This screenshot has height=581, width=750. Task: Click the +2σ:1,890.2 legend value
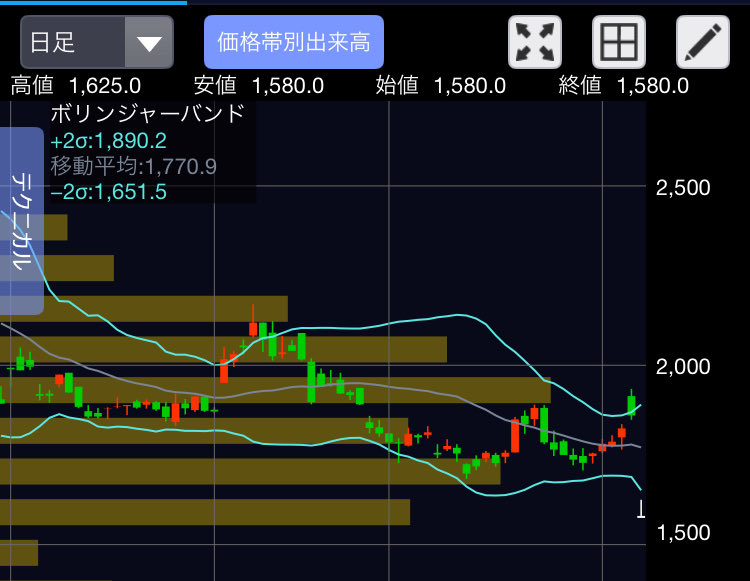(109, 141)
